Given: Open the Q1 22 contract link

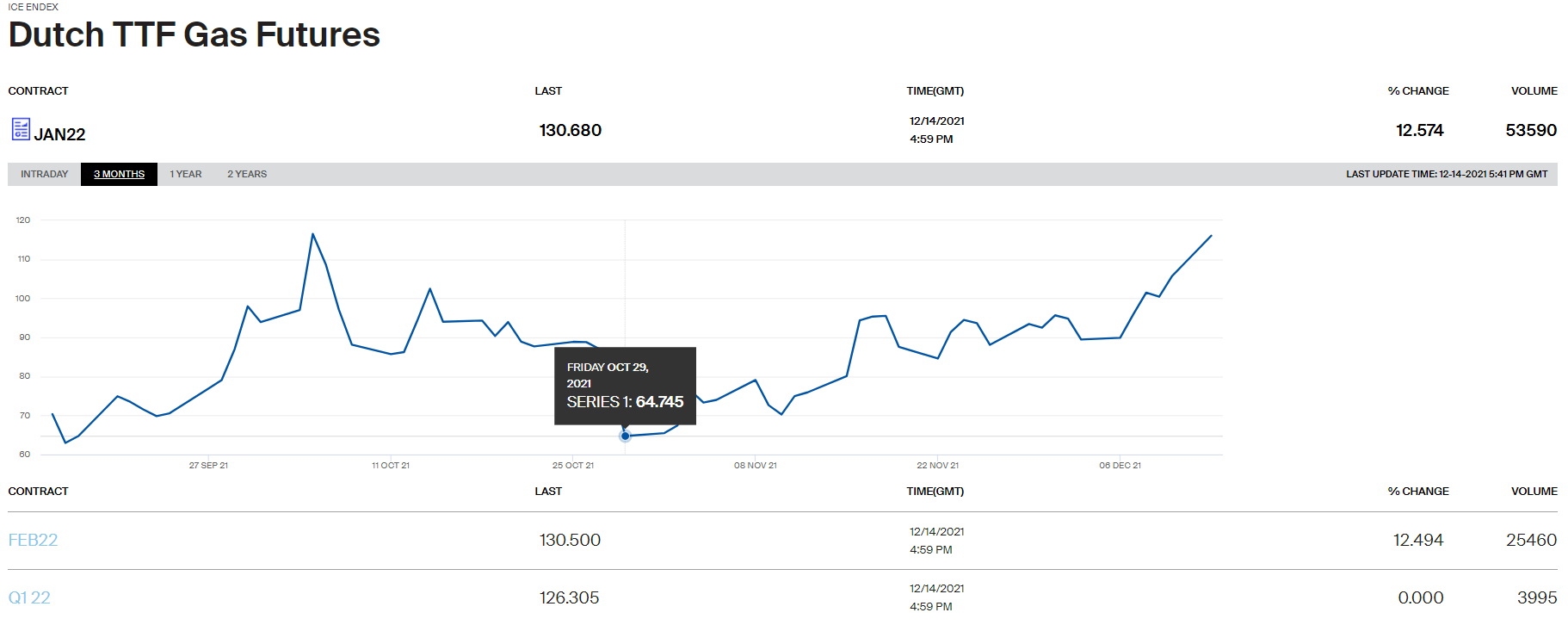Looking at the screenshot, I should point(29,597).
